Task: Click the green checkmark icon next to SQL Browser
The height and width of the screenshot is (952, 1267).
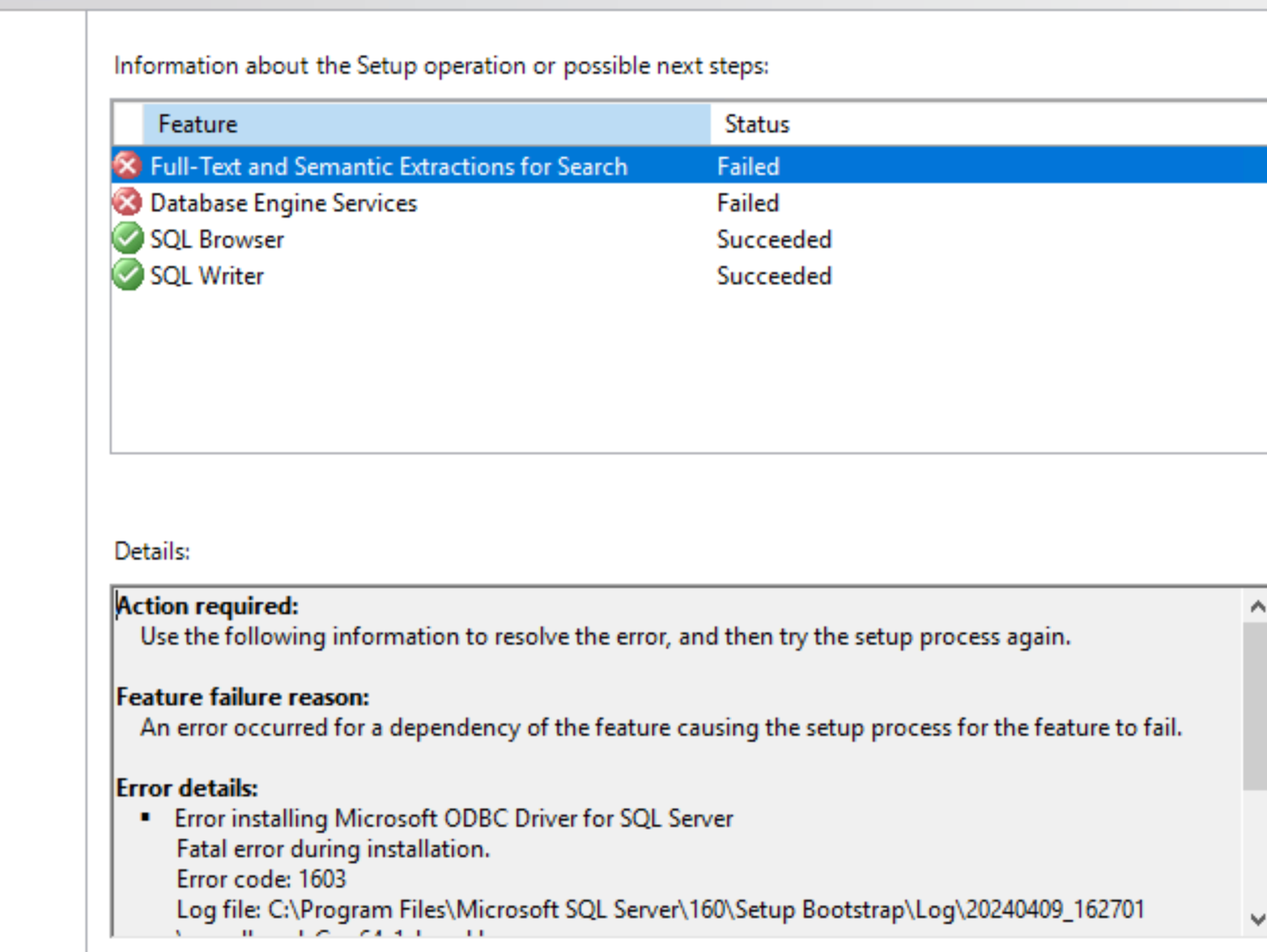Action: click(127, 239)
